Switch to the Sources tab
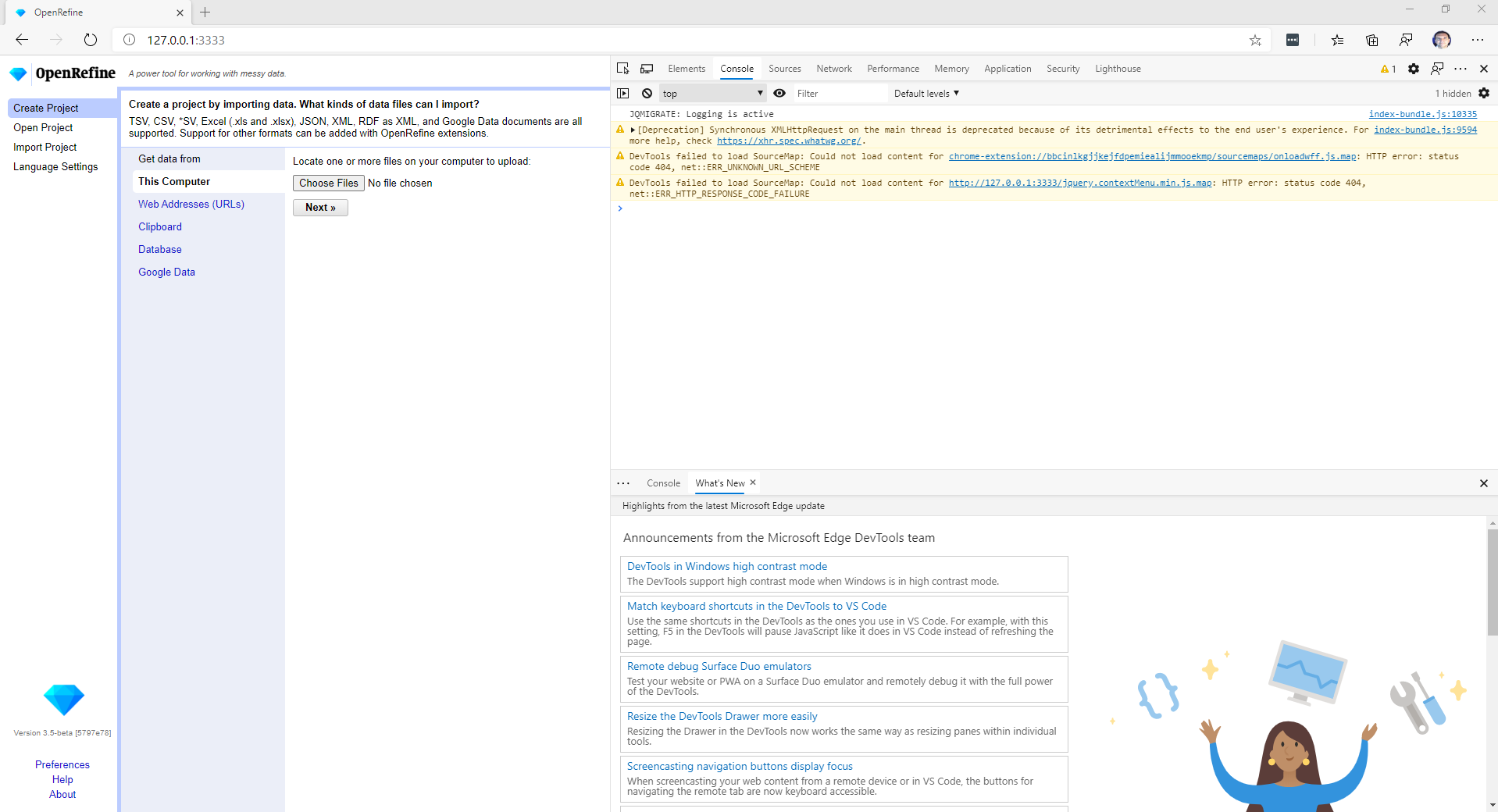Image resolution: width=1498 pixels, height=812 pixels. coord(785,69)
